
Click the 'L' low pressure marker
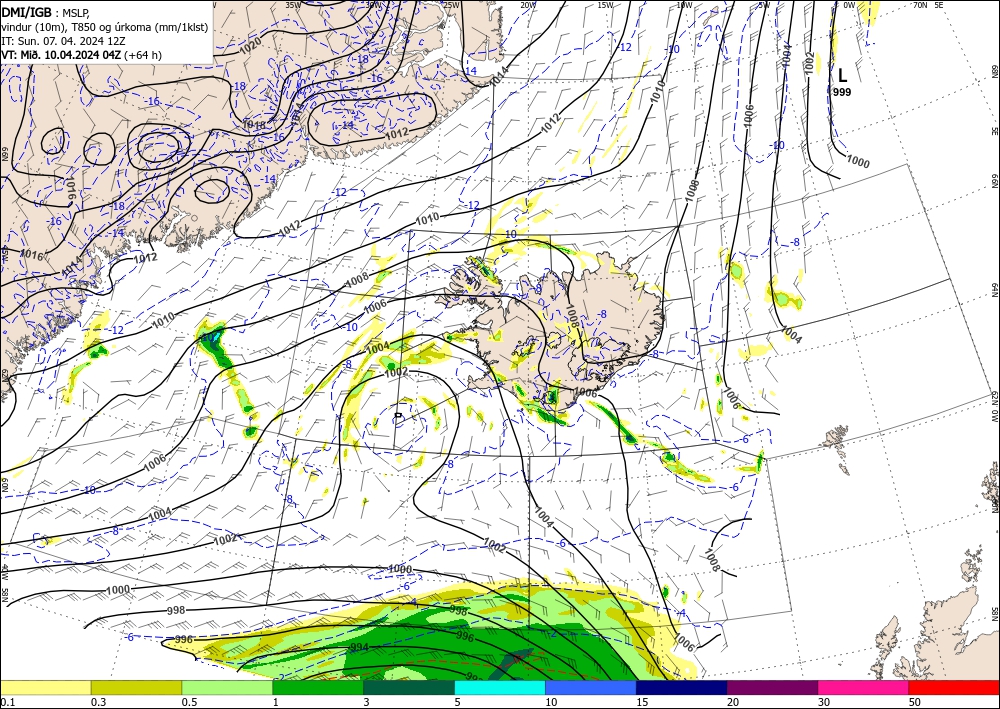[842, 75]
